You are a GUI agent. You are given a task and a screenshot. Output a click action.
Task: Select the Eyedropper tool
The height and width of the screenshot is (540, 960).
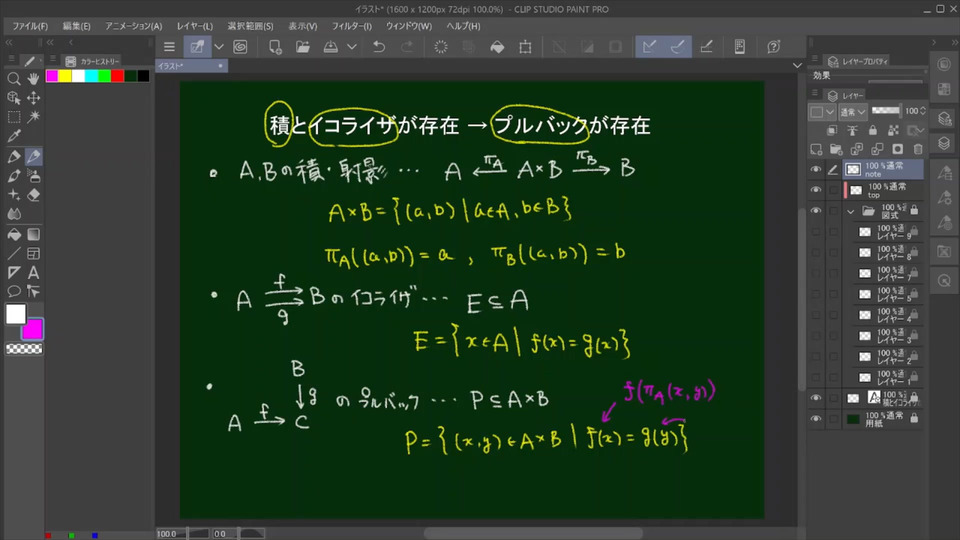(x=13, y=135)
